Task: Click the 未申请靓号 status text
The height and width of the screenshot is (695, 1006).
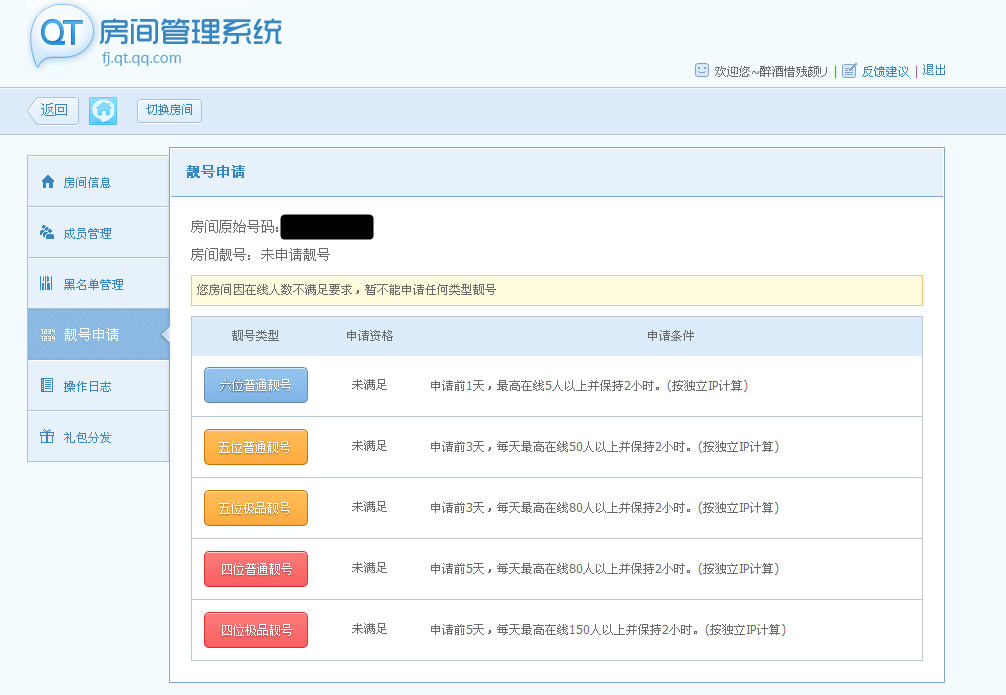Action: [x=295, y=255]
